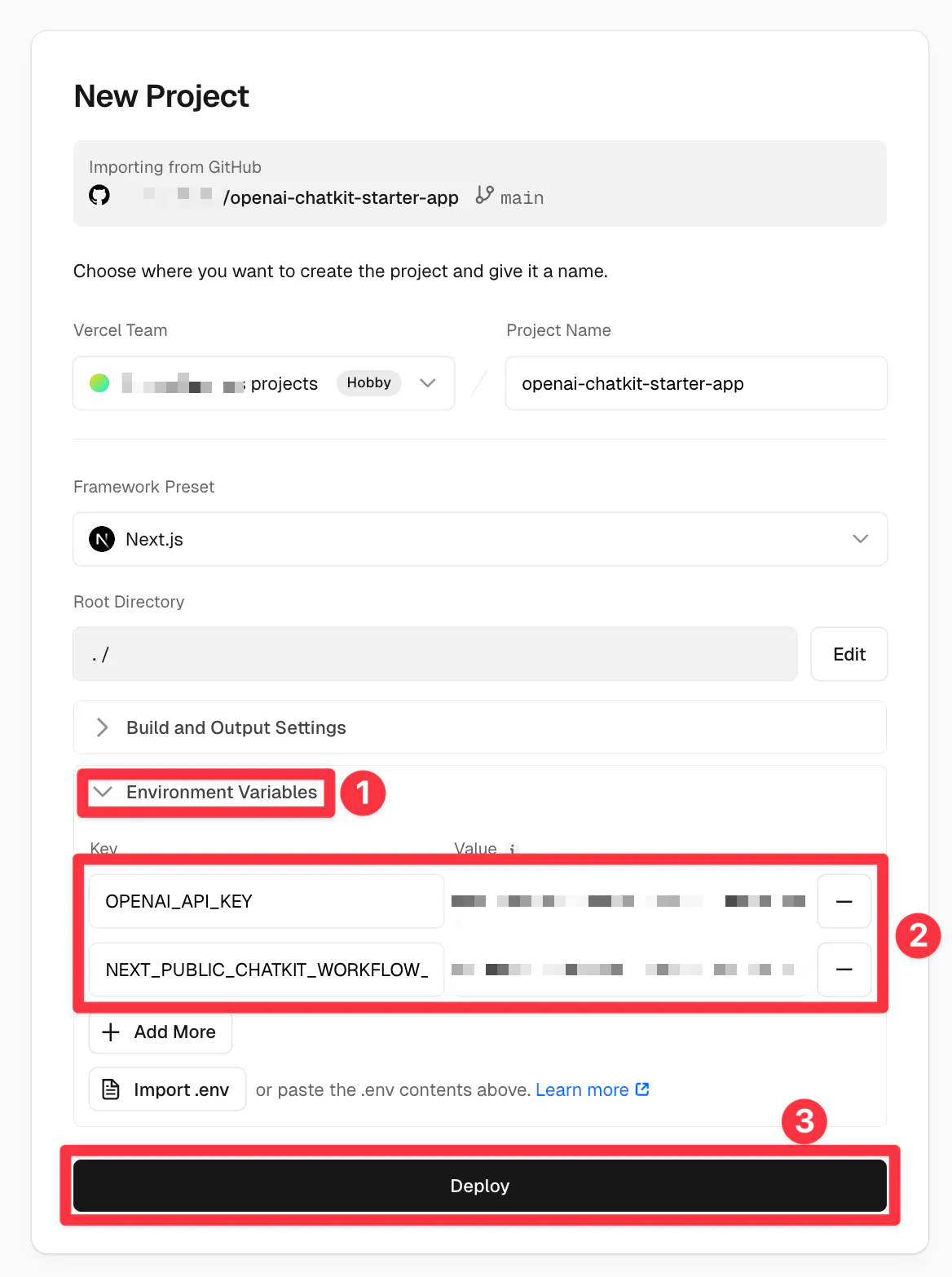Viewport: 952px width, 1277px height.
Task: Click the OPENAI_API_KEY key field
Action: [266, 901]
